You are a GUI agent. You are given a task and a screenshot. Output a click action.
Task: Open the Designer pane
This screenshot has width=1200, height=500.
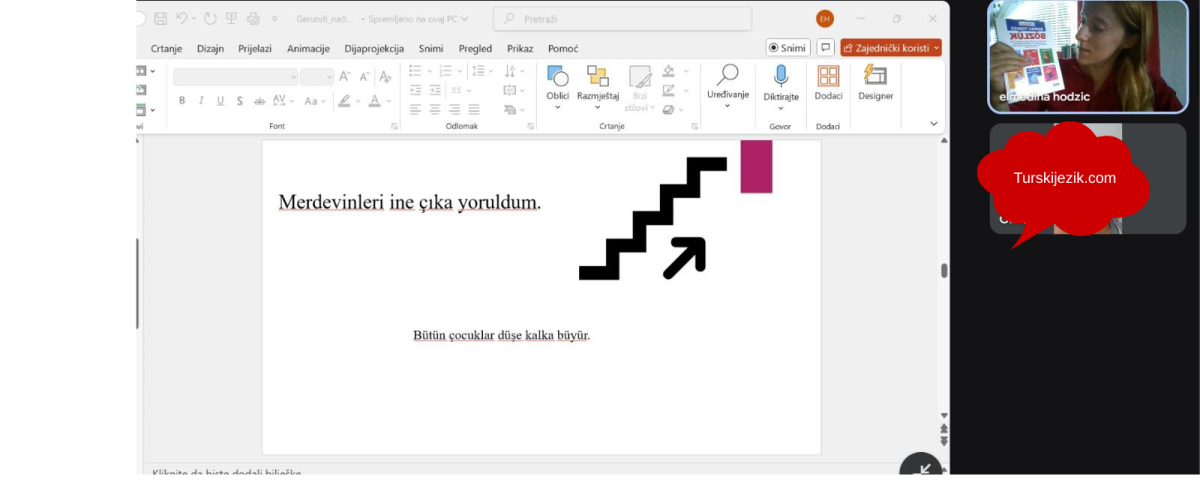(x=875, y=82)
